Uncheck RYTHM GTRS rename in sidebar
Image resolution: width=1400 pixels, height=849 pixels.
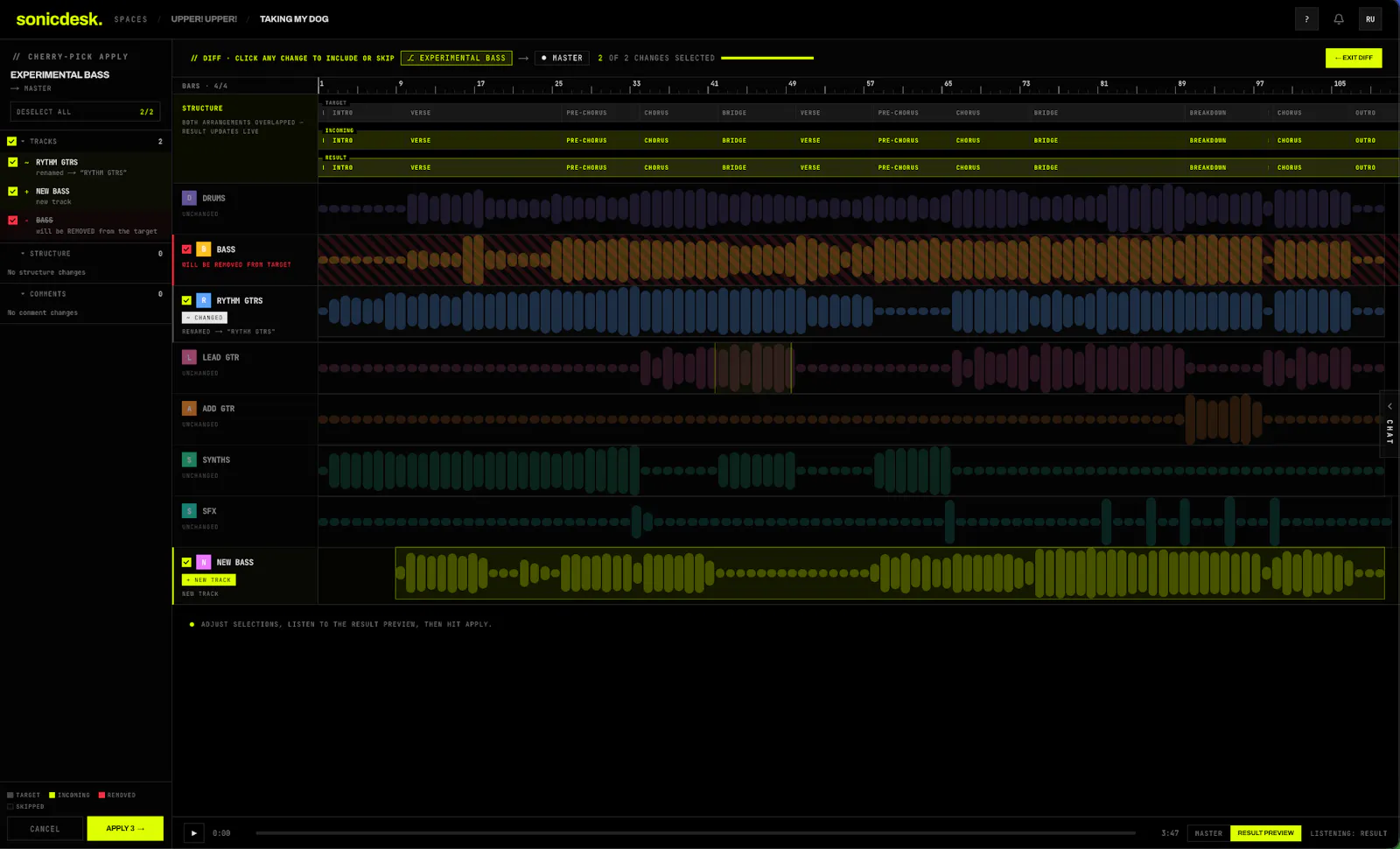point(12,162)
